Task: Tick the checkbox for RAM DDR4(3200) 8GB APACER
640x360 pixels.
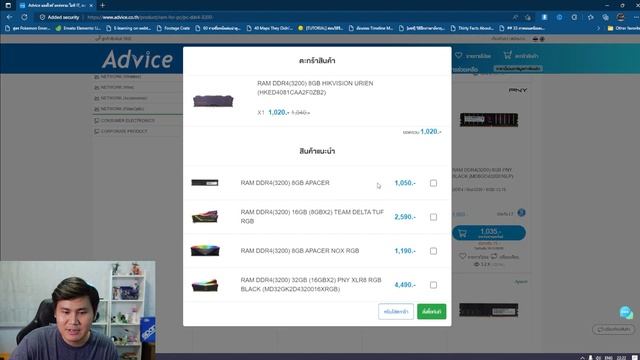Action: pos(433,183)
